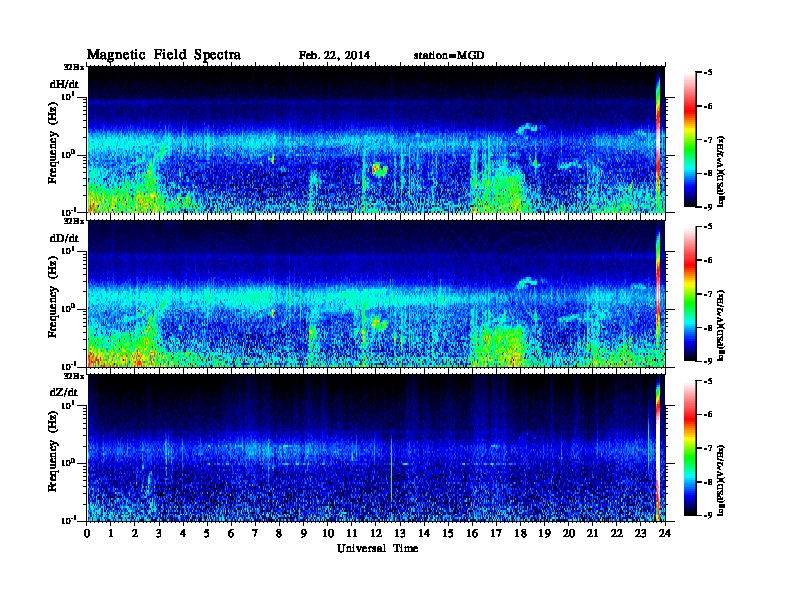
Task: Click the time axis tick label "6"
Action: point(231,533)
